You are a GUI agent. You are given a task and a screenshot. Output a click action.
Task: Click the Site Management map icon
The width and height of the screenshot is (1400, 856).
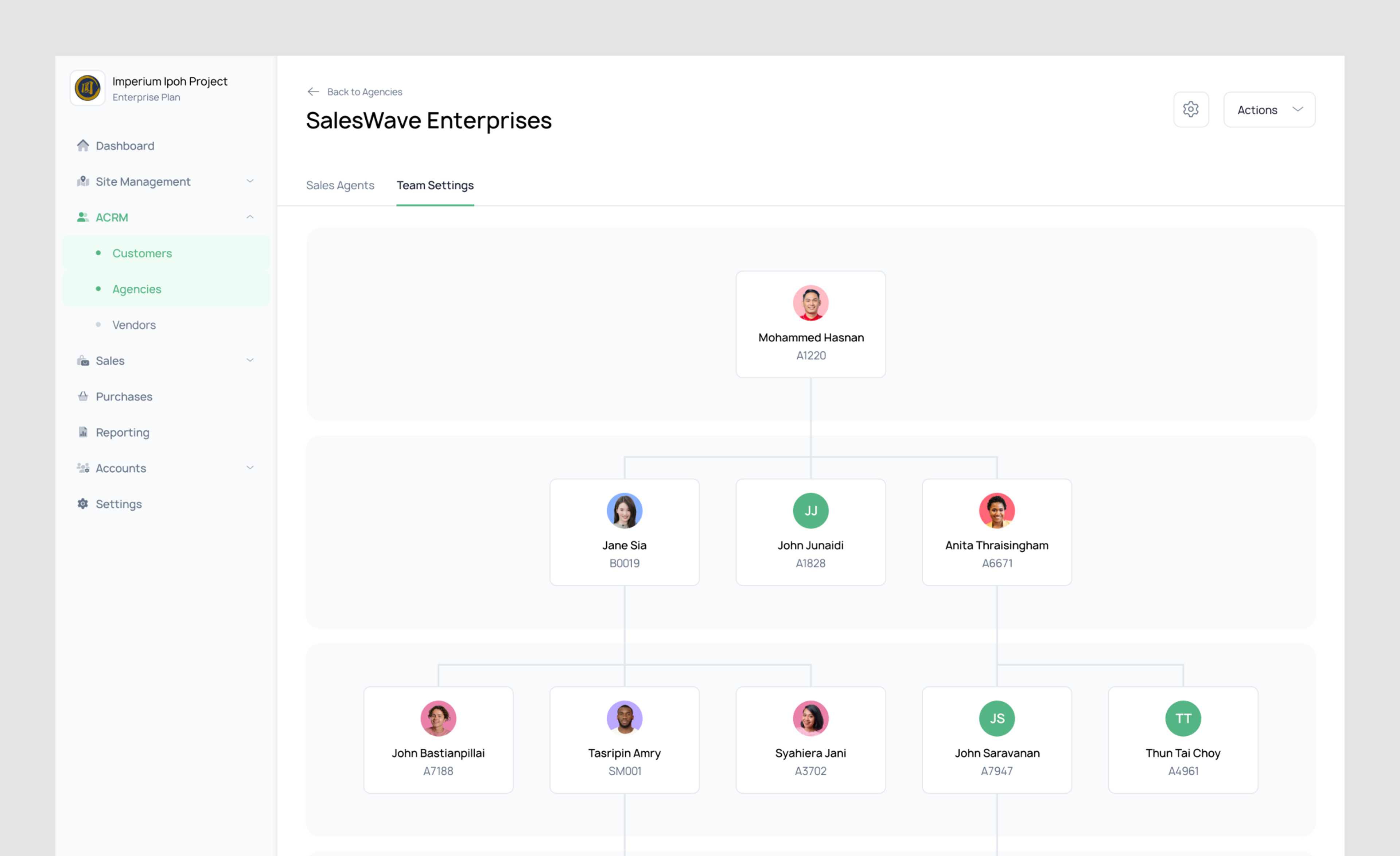coord(83,181)
